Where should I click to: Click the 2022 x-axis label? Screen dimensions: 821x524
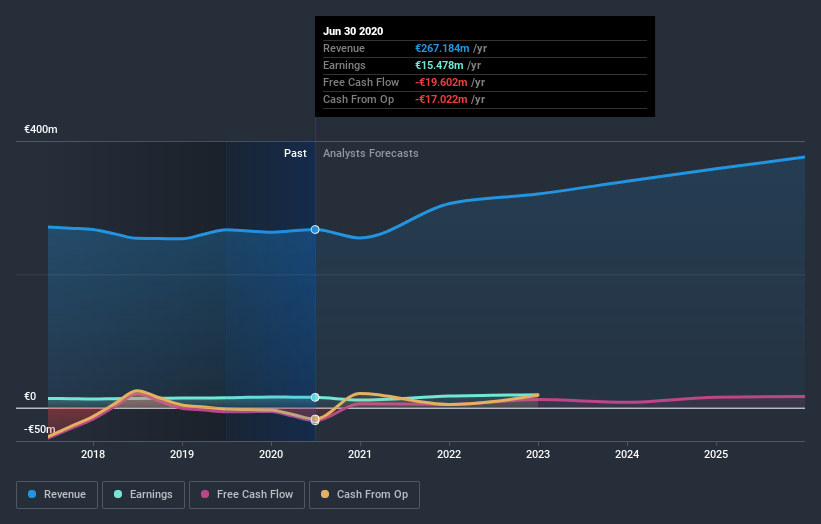tap(449, 454)
